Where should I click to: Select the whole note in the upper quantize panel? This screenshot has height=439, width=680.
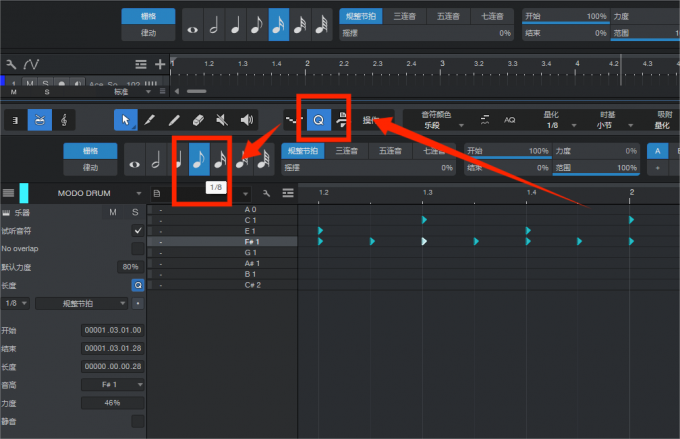[193, 24]
